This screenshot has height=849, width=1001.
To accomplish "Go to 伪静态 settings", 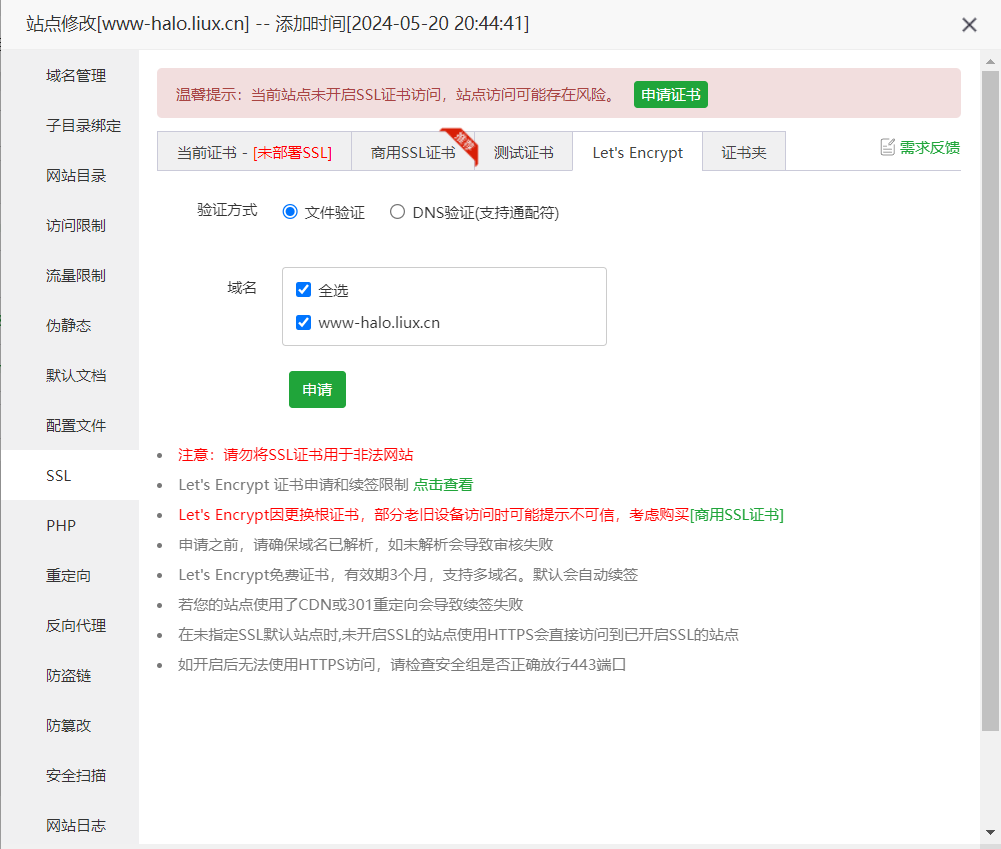I will pos(69,326).
